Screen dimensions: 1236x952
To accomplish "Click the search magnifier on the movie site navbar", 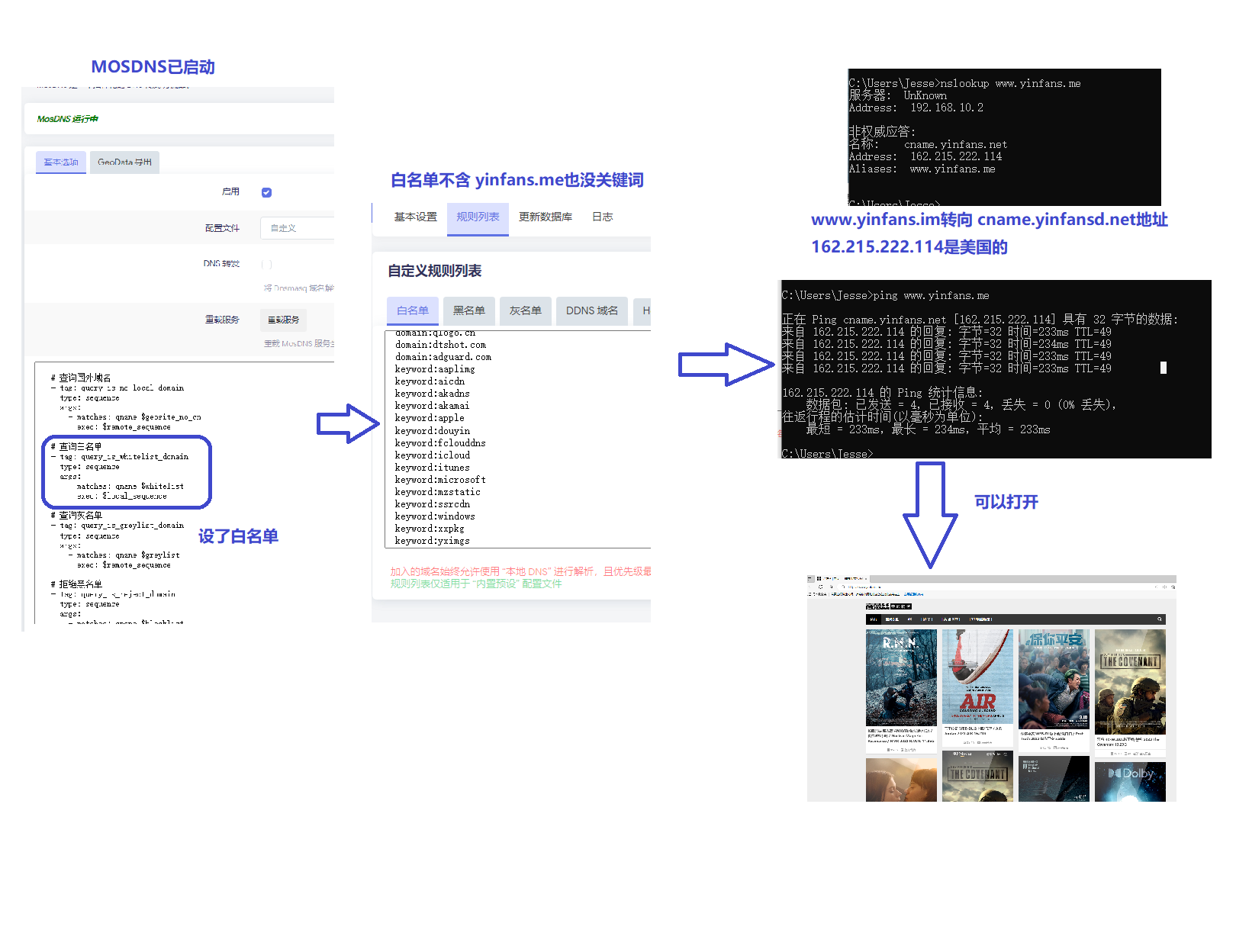I will coord(1159,619).
